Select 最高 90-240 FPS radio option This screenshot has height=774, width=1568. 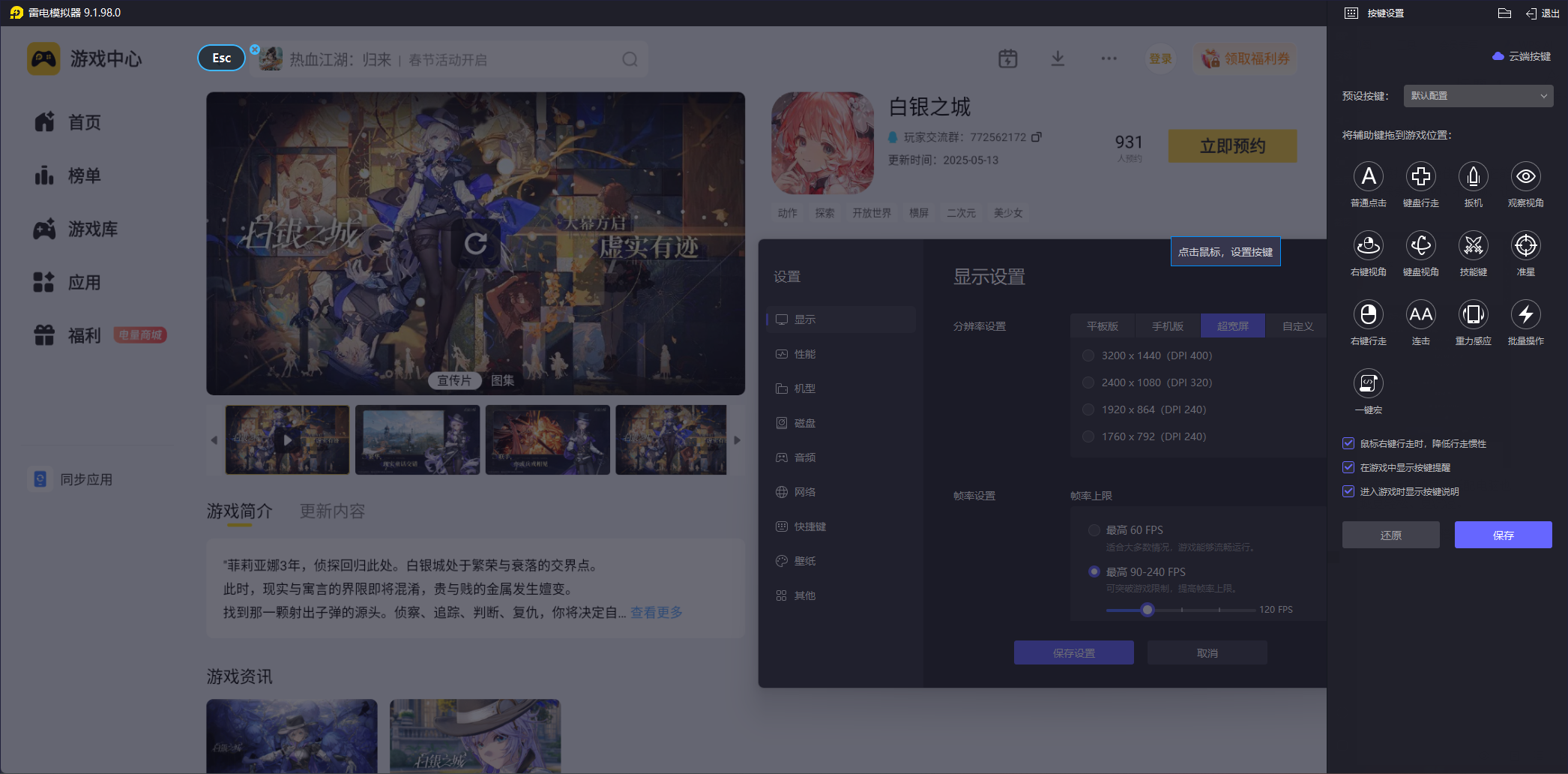click(1094, 571)
